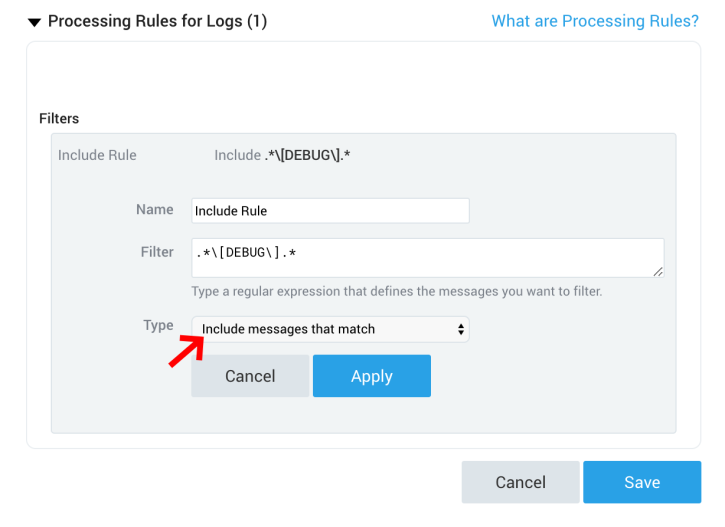Click the Include .*\[DEBUG\].* rule summary
The width and height of the screenshot is (725, 527).
282,155
